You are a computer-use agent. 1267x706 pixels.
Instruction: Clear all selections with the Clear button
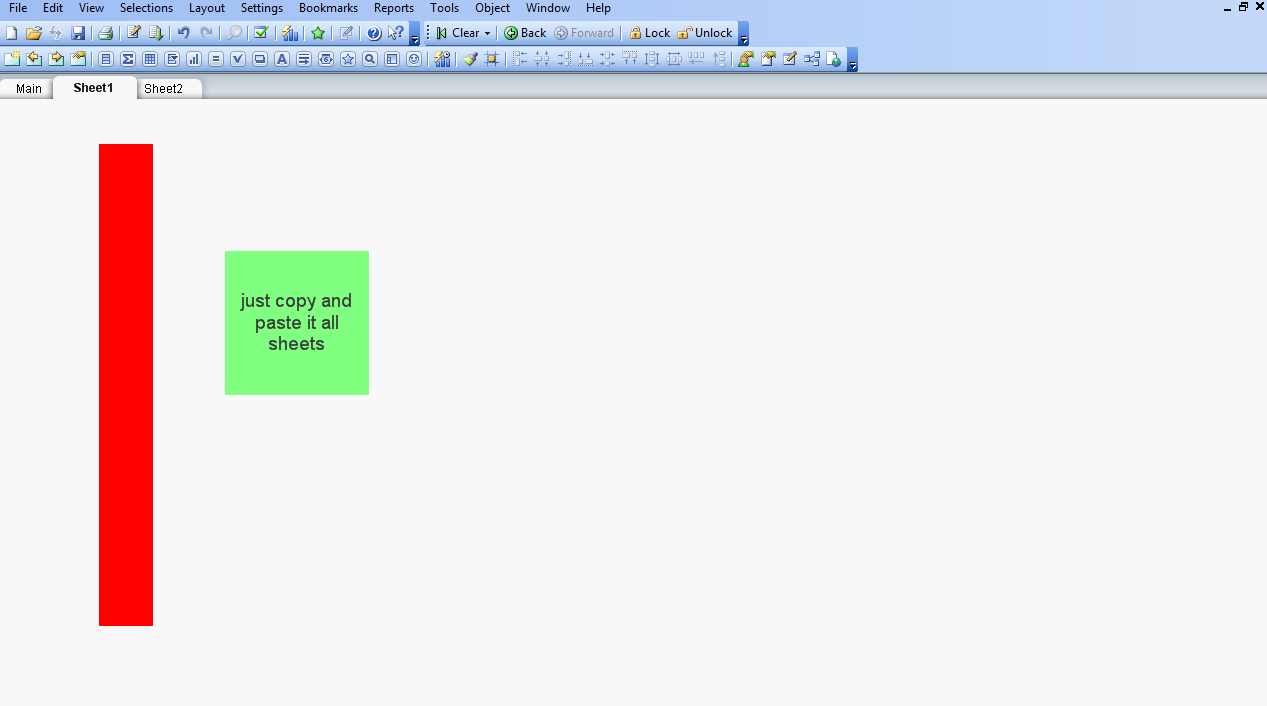point(458,33)
